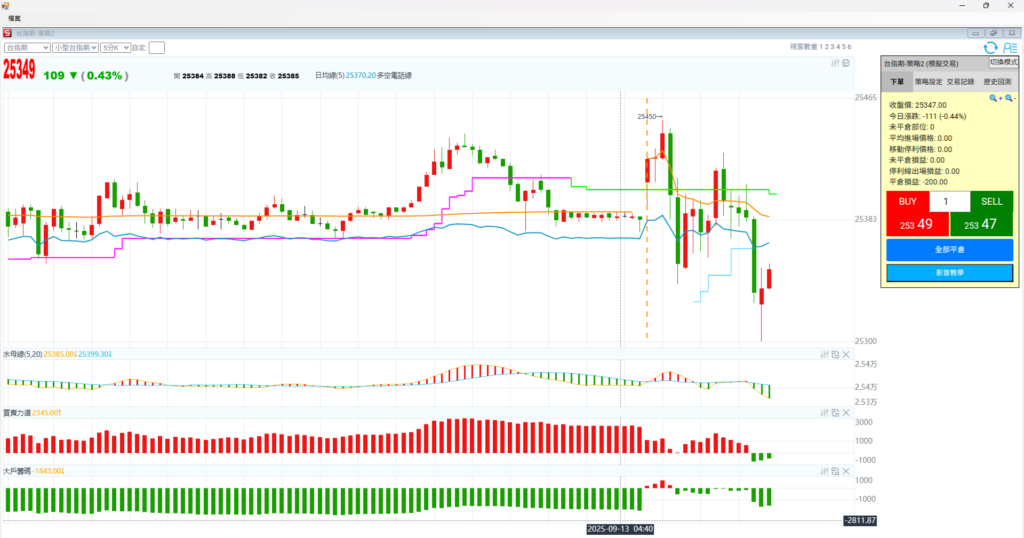The width and height of the screenshot is (1024, 538).
Task: Click the refresh icon above the order panel
Action: (990, 47)
